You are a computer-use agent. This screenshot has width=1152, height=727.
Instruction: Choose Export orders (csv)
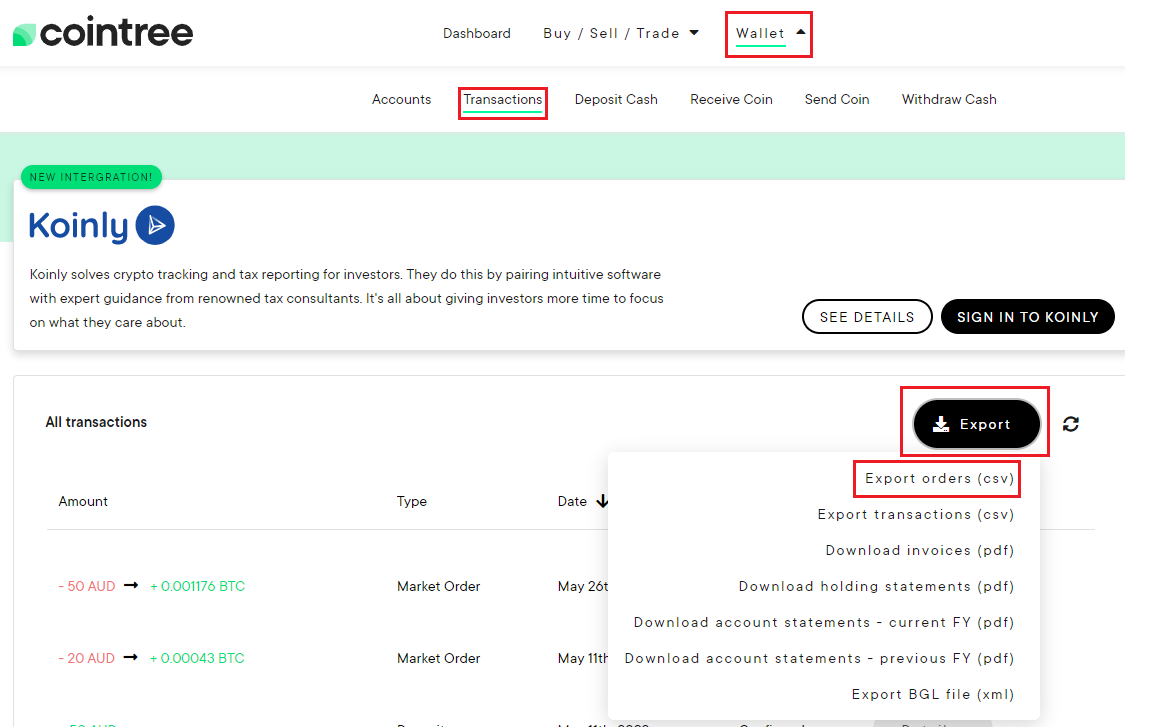click(x=939, y=478)
